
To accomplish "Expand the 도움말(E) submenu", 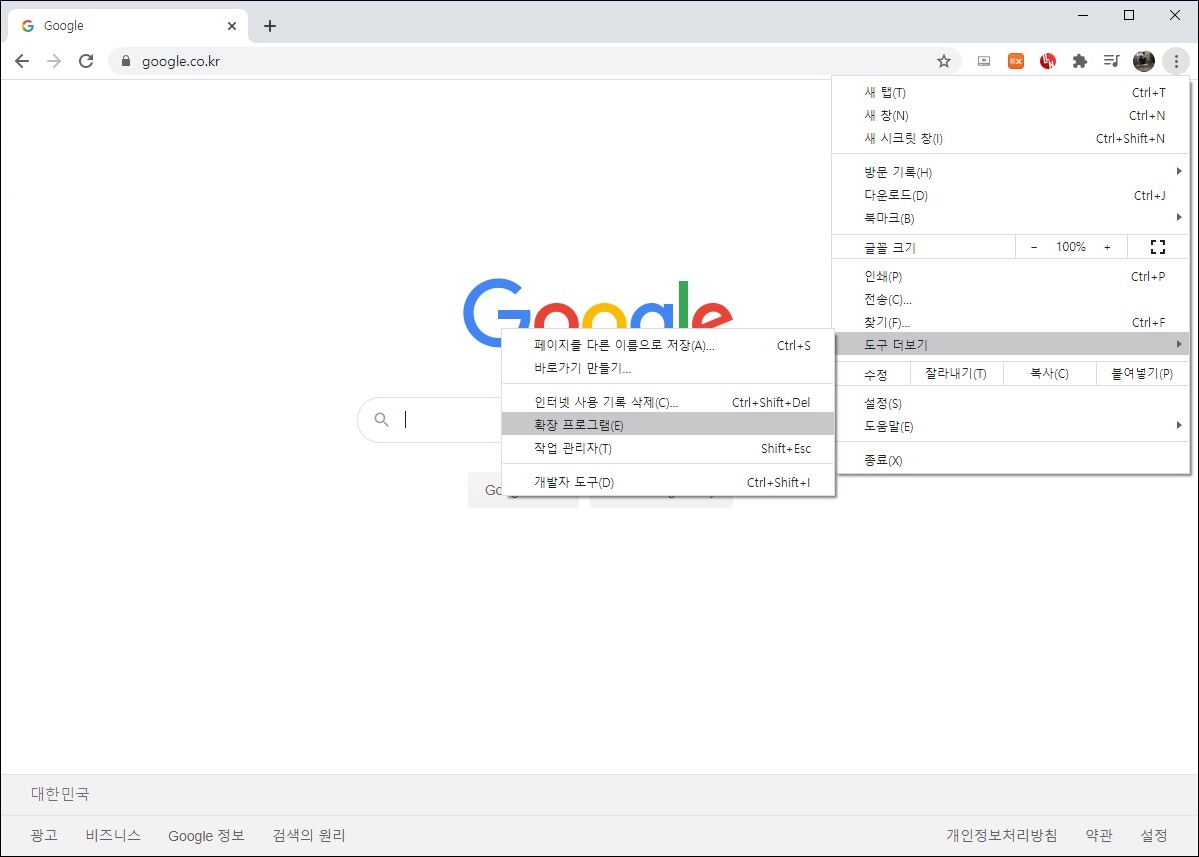I will 1011,426.
